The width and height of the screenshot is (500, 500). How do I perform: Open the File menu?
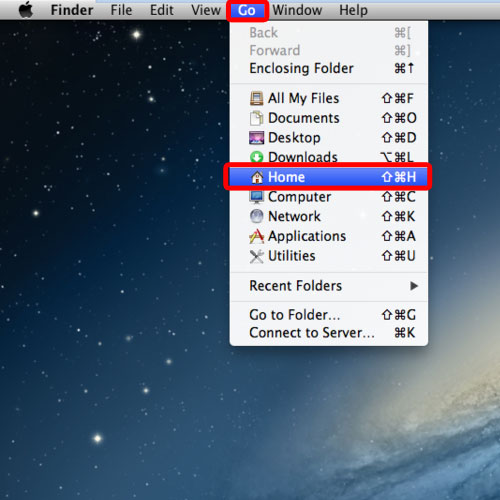tap(121, 10)
